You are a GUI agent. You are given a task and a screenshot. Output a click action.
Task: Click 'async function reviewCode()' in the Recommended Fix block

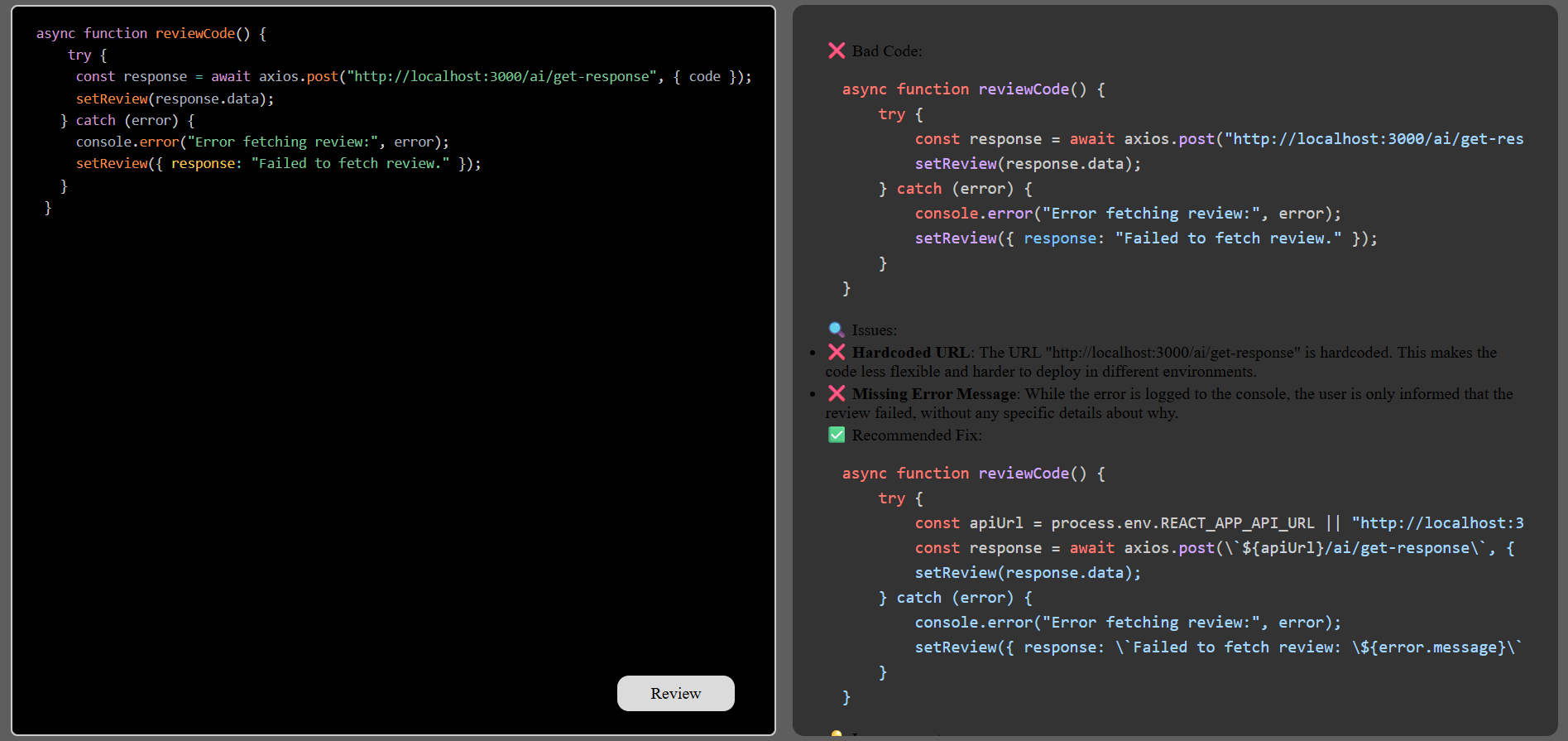coord(973,474)
